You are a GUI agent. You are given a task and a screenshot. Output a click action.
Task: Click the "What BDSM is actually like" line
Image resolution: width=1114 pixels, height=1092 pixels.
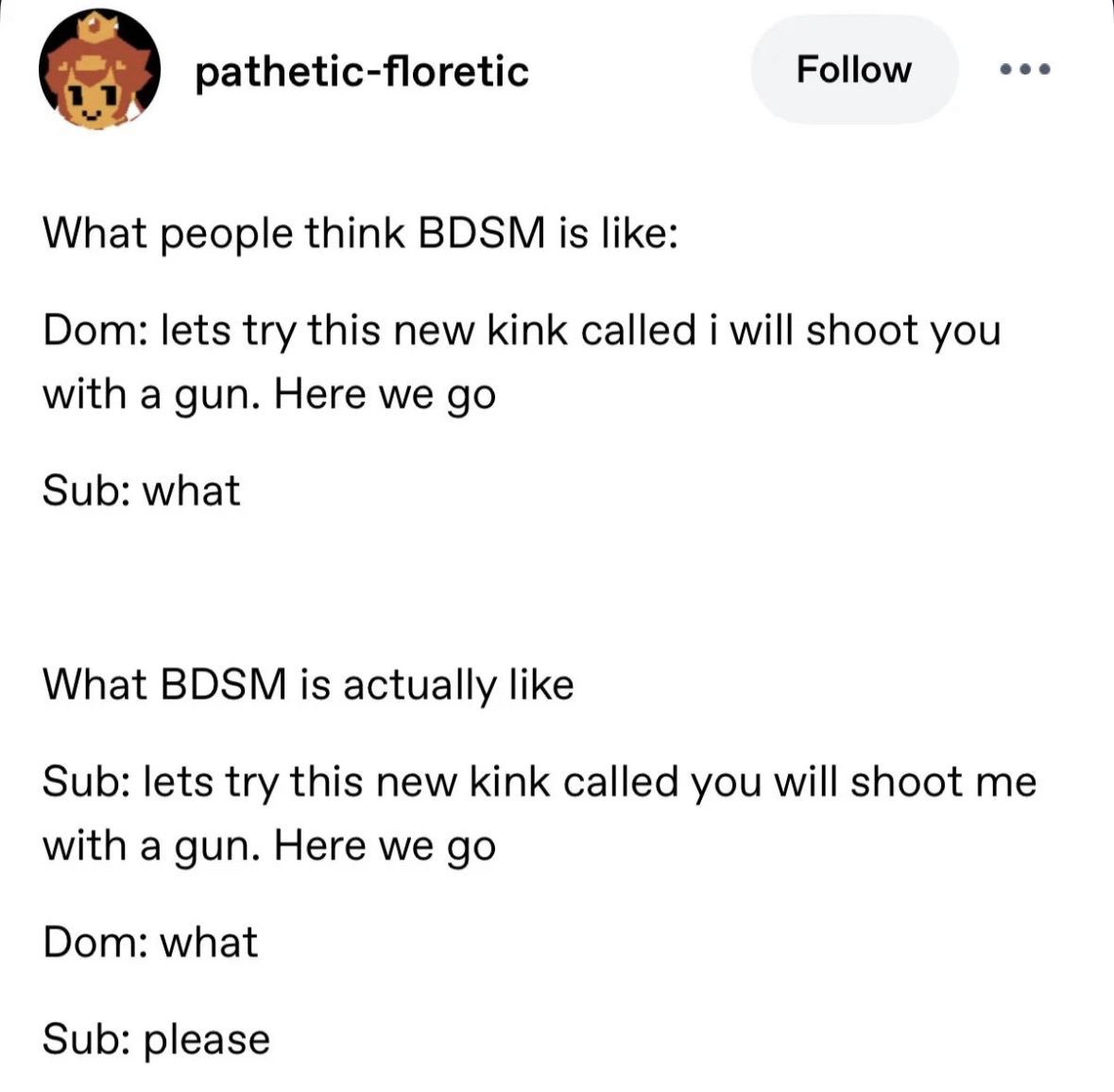click(308, 685)
